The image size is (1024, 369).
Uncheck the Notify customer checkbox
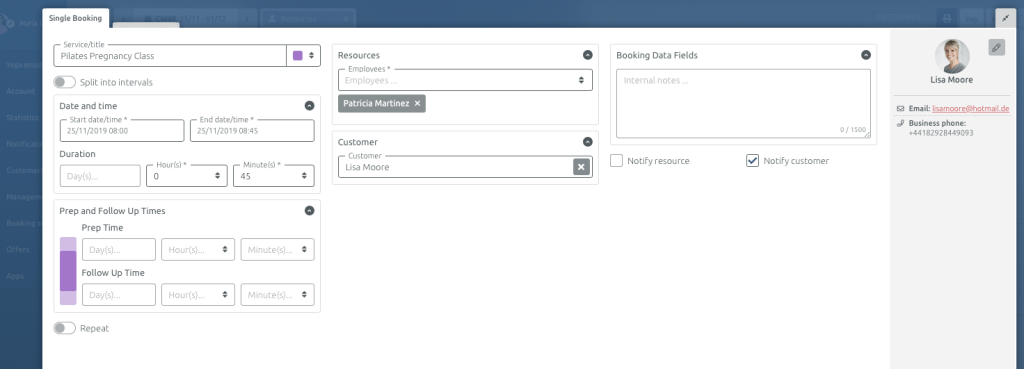(752, 161)
